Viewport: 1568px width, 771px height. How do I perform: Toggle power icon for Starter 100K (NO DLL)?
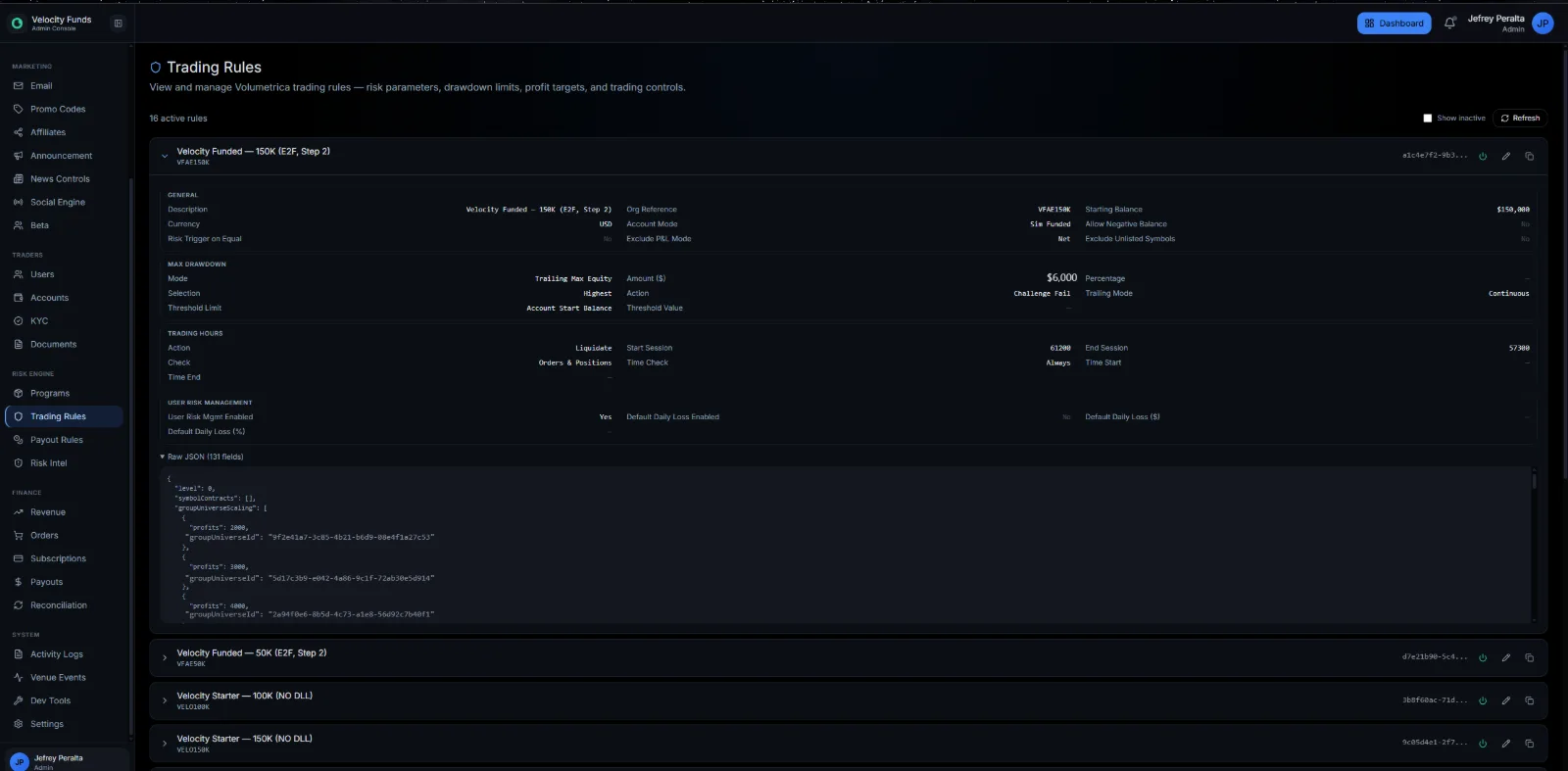pos(1483,700)
